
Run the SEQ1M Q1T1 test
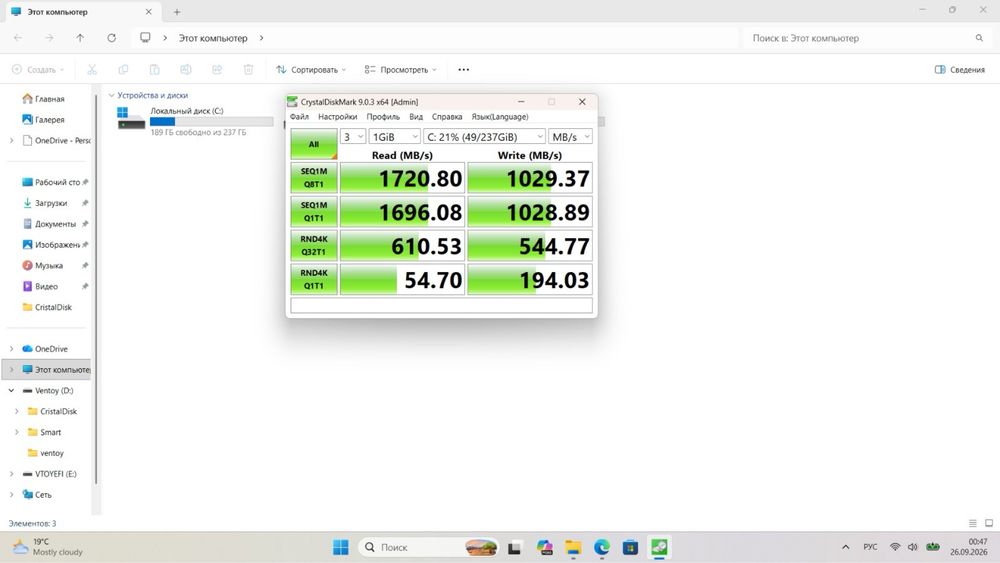coord(314,212)
